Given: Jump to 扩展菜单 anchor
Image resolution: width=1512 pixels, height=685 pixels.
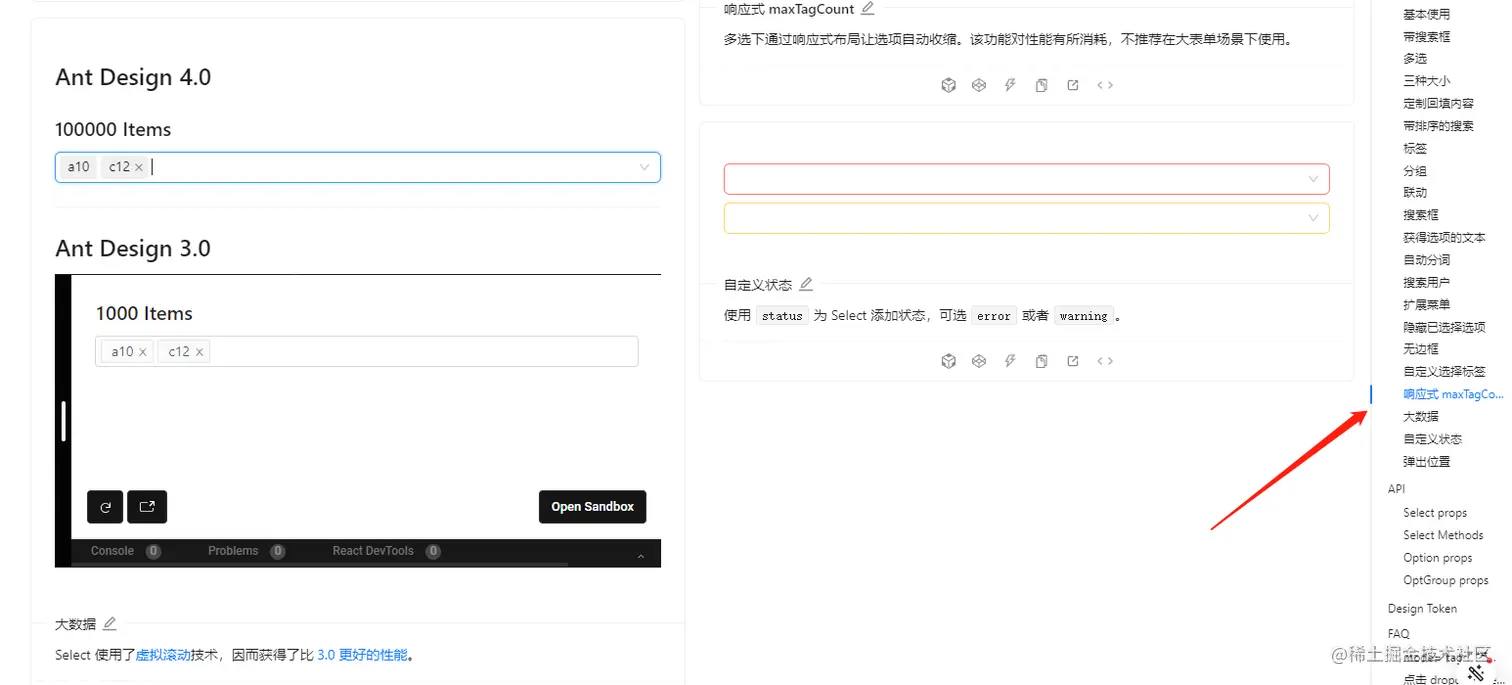Looking at the screenshot, I should (1426, 305).
